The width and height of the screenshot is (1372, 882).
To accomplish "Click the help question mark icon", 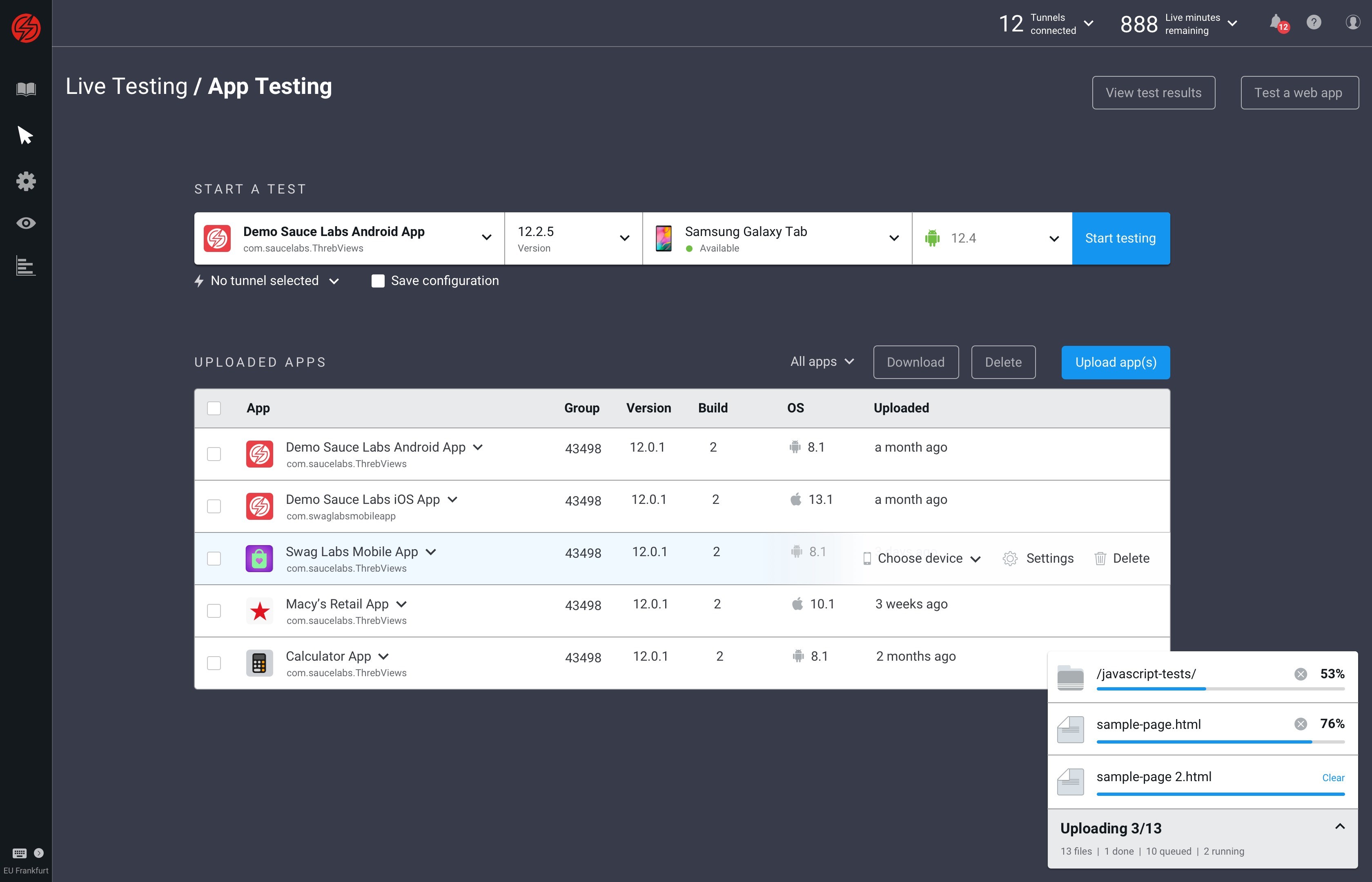I will click(1314, 22).
